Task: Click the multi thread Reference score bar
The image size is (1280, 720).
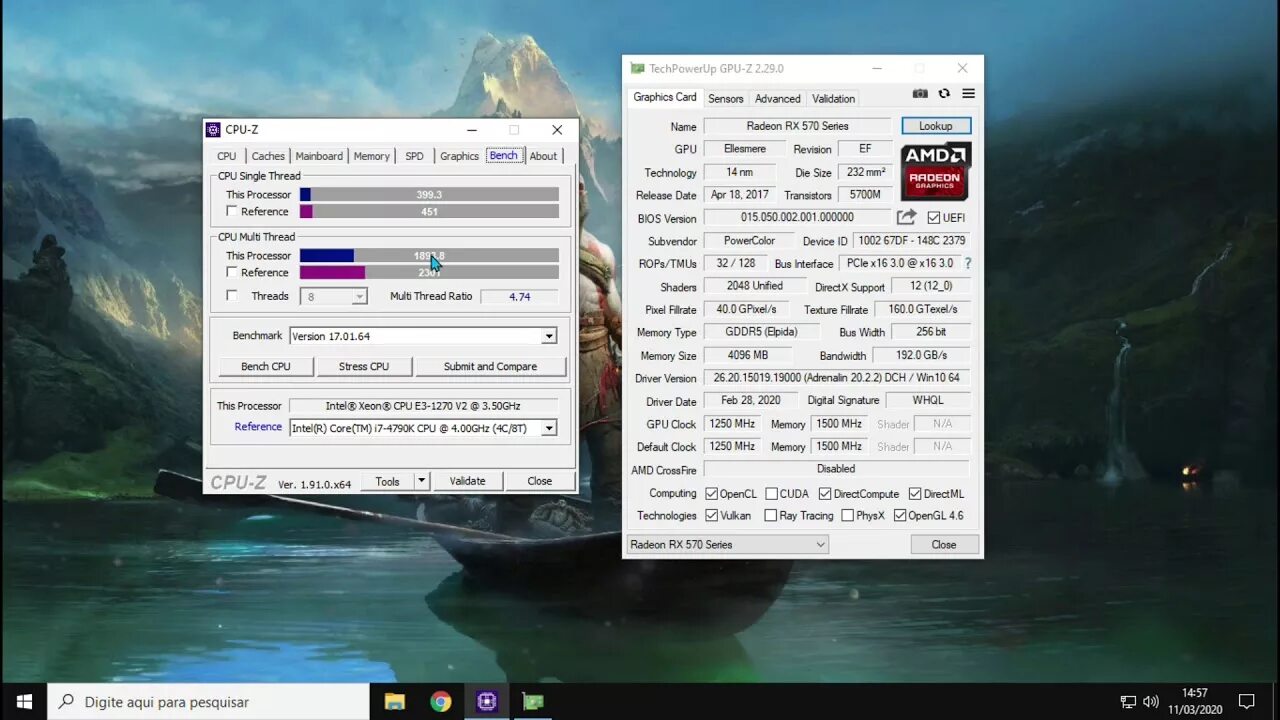Action: [429, 272]
